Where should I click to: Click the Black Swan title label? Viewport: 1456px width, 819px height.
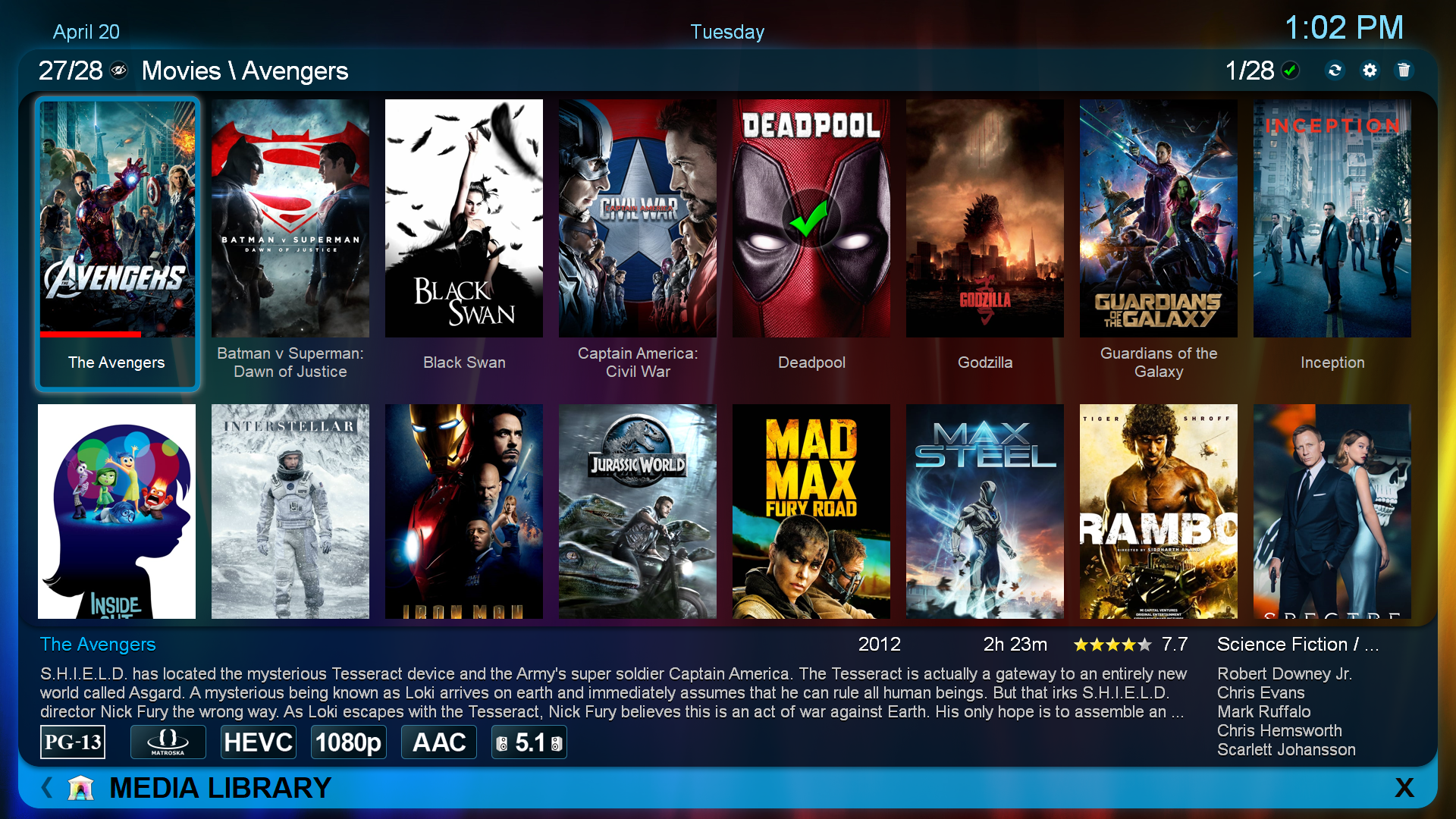[464, 362]
